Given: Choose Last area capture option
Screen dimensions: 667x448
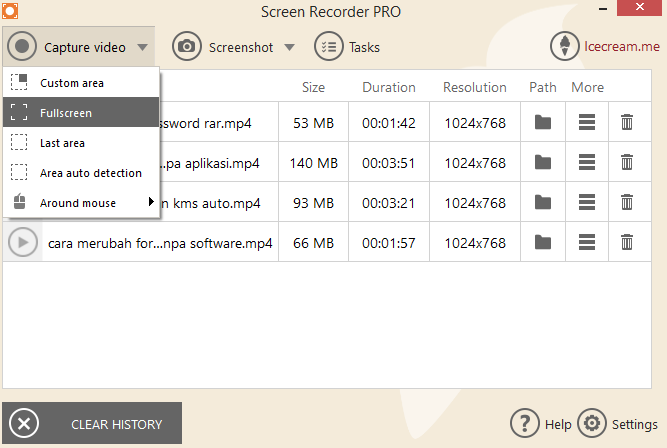Looking at the screenshot, I should click(x=81, y=143).
